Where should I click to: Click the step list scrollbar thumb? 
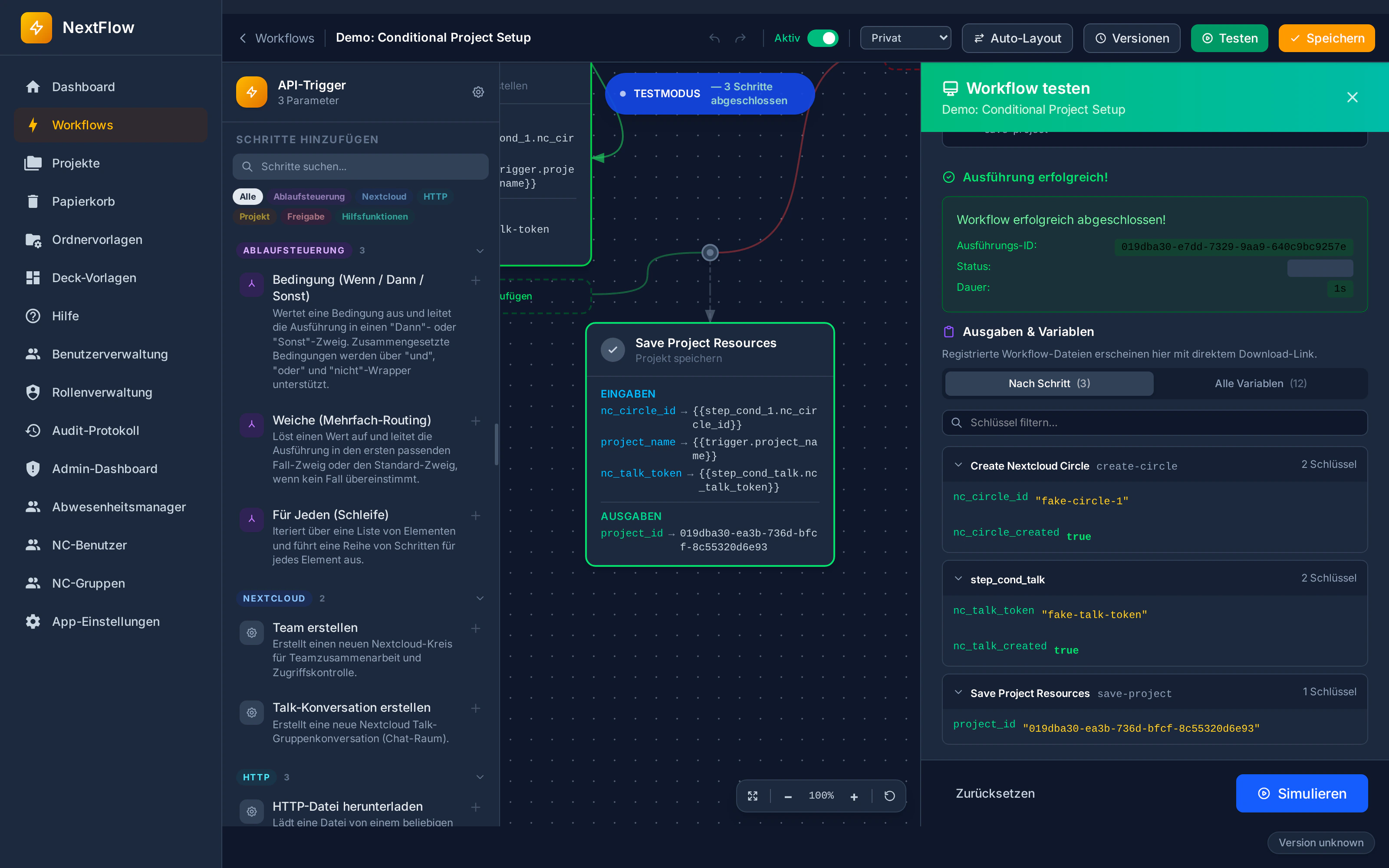497,444
